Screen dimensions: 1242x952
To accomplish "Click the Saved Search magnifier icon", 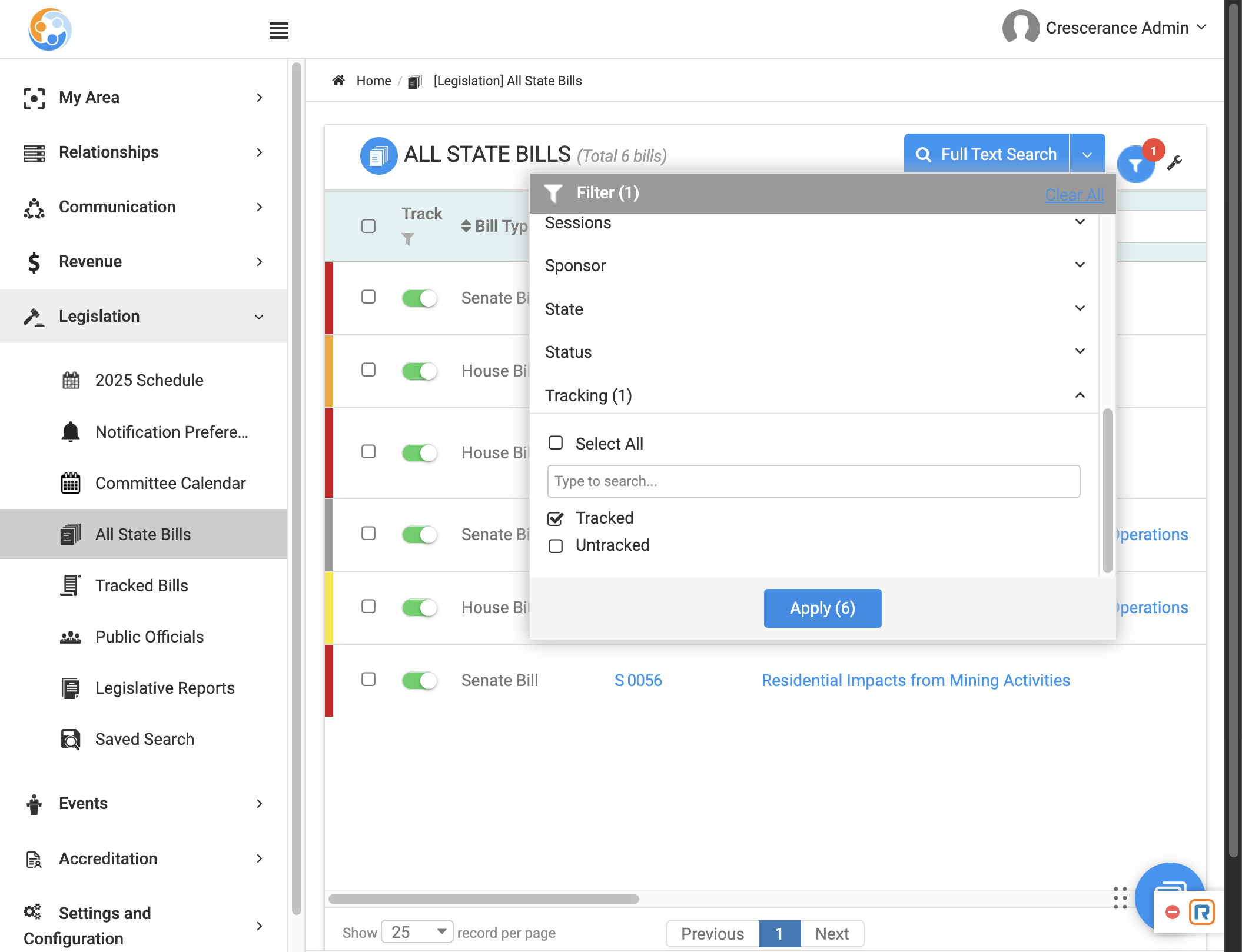I will pyautogui.click(x=71, y=740).
